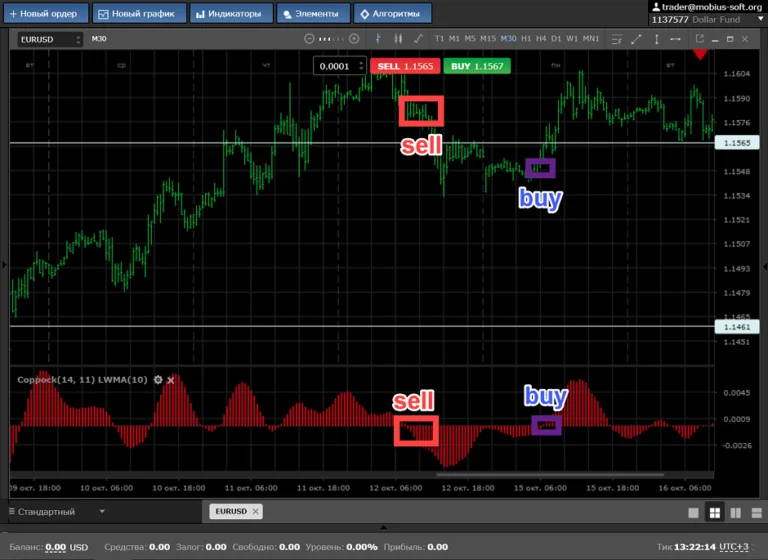This screenshot has width=768, height=560.
Task: Choose horizontal split layout icon
Action: click(757, 512)
